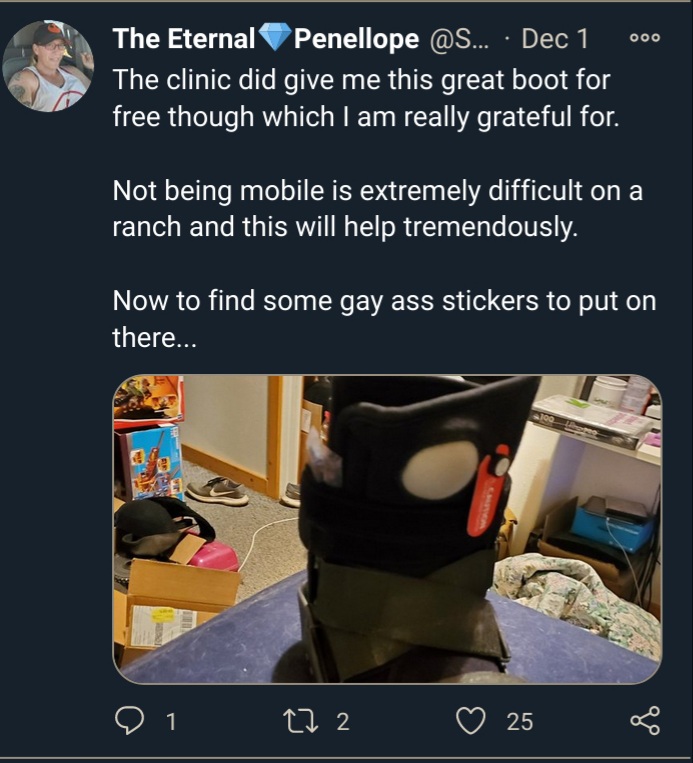
Task: Expand the attached boot photo
Action: [387, 529]
